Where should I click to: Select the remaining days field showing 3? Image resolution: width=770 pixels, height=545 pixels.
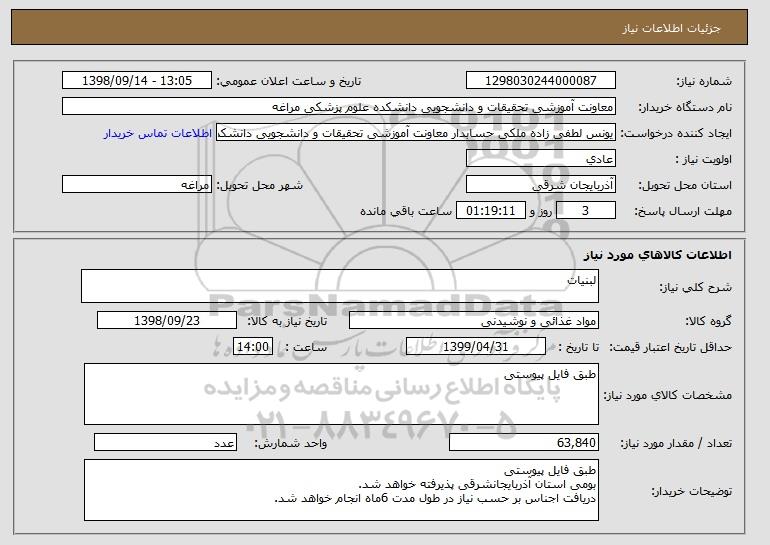point(585,211)
